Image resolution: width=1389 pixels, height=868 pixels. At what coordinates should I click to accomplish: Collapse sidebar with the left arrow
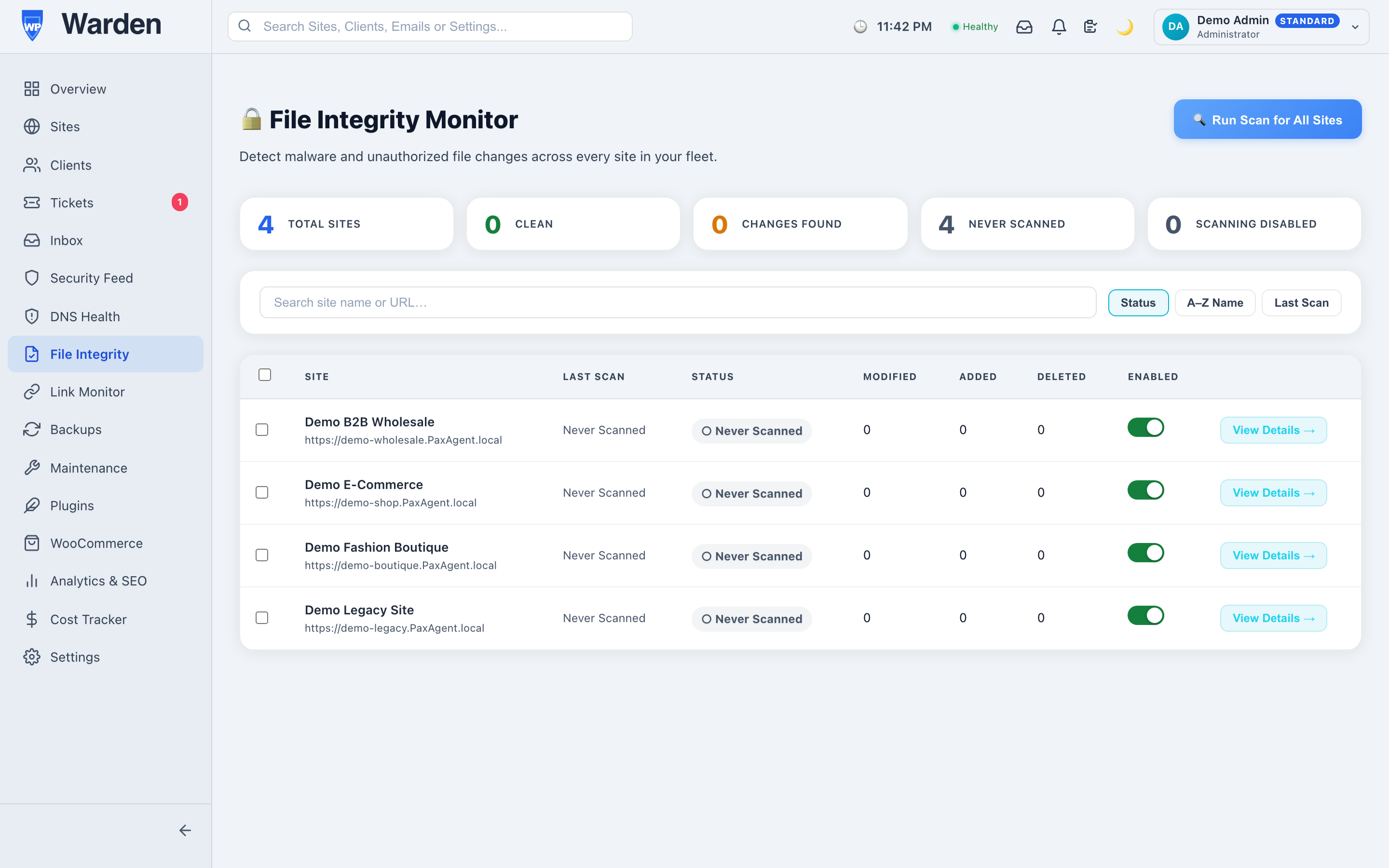point(185,831)
